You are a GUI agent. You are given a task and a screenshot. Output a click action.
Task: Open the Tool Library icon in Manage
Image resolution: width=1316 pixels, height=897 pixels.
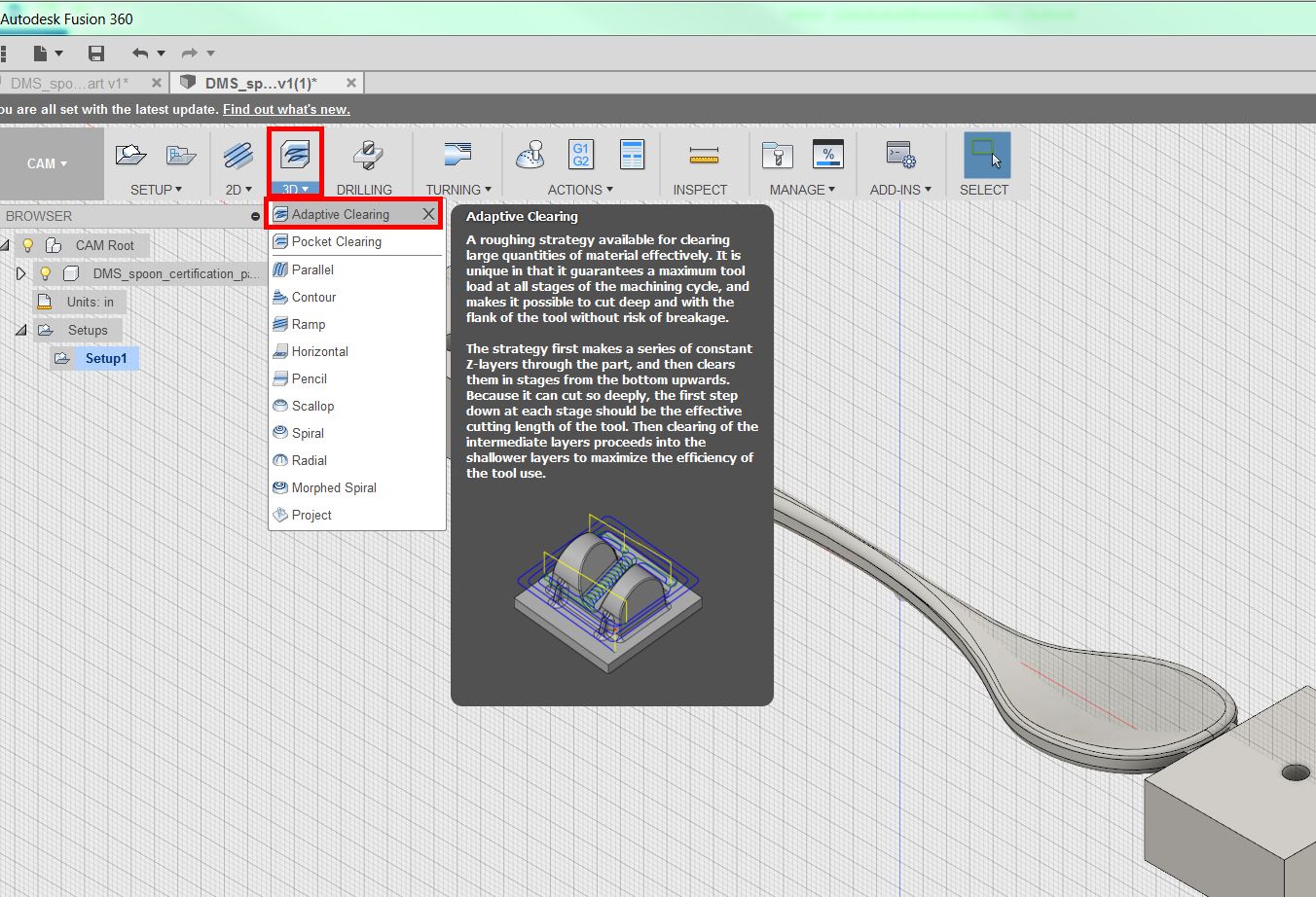click(x=778, y=156)
